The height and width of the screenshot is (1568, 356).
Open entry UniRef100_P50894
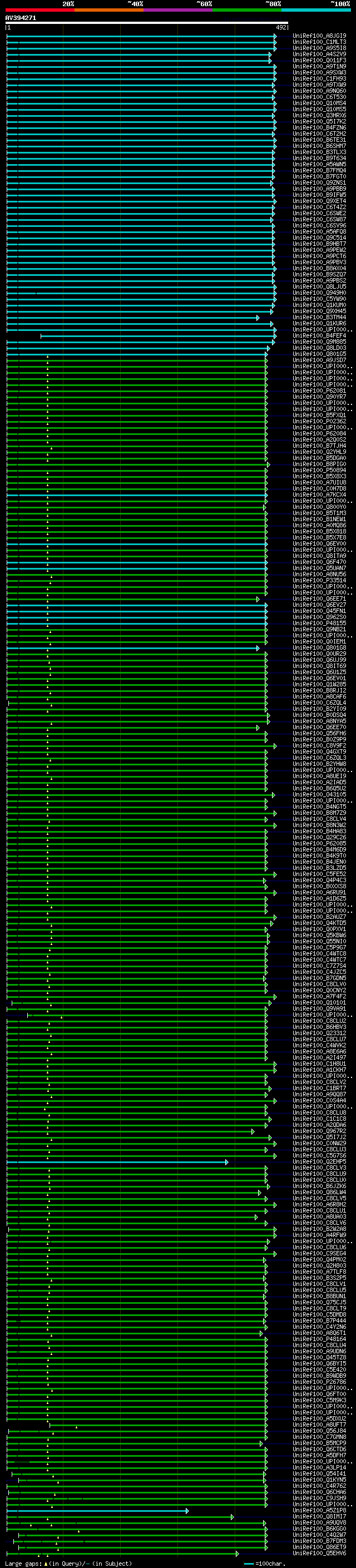(x=319, y=470)
